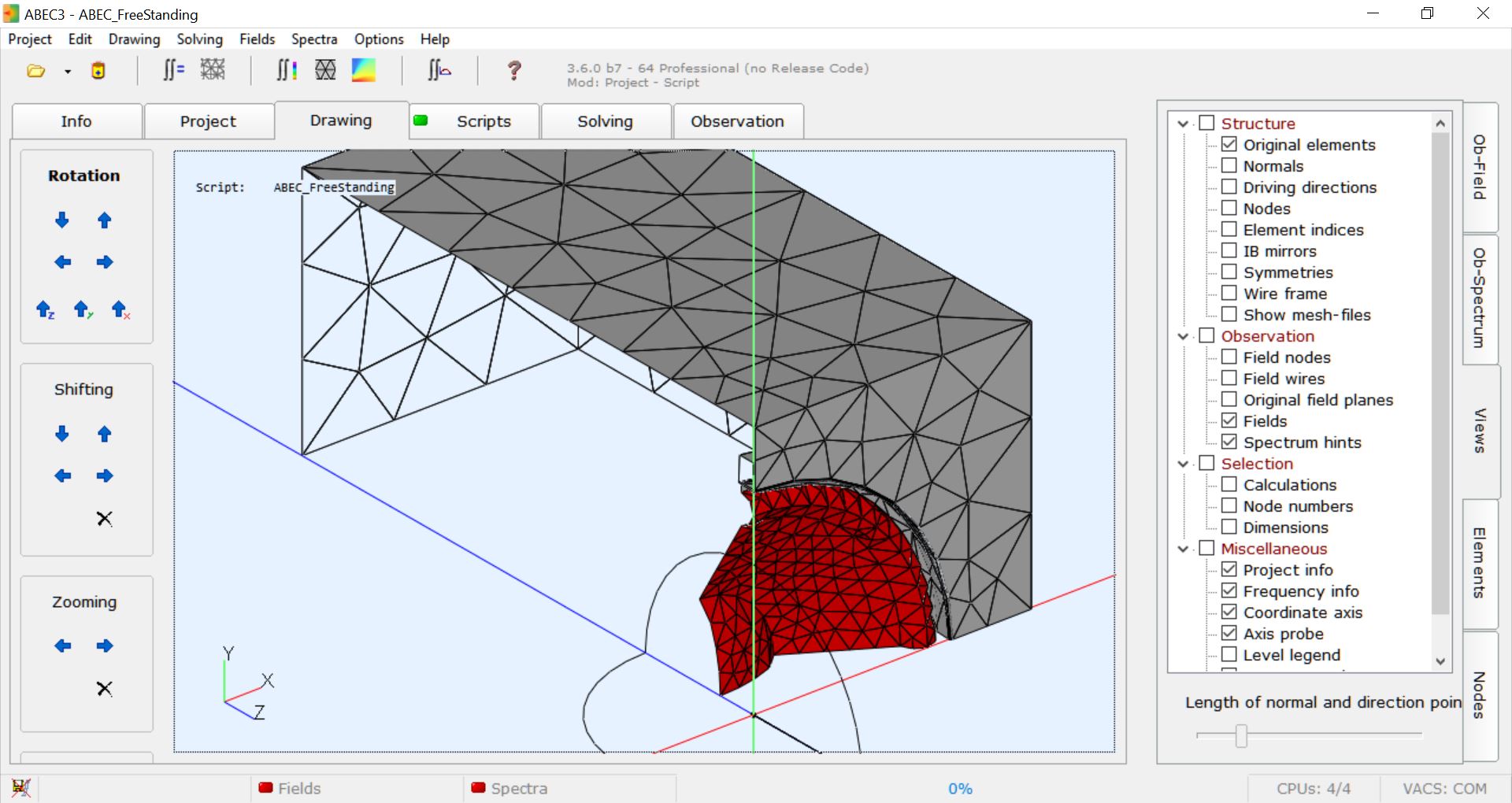Viewport: 1512px width, 803px height.
Task: Click the tree panel scroll down arrow
Action: pyautogui.click(x=1440, y=662)
